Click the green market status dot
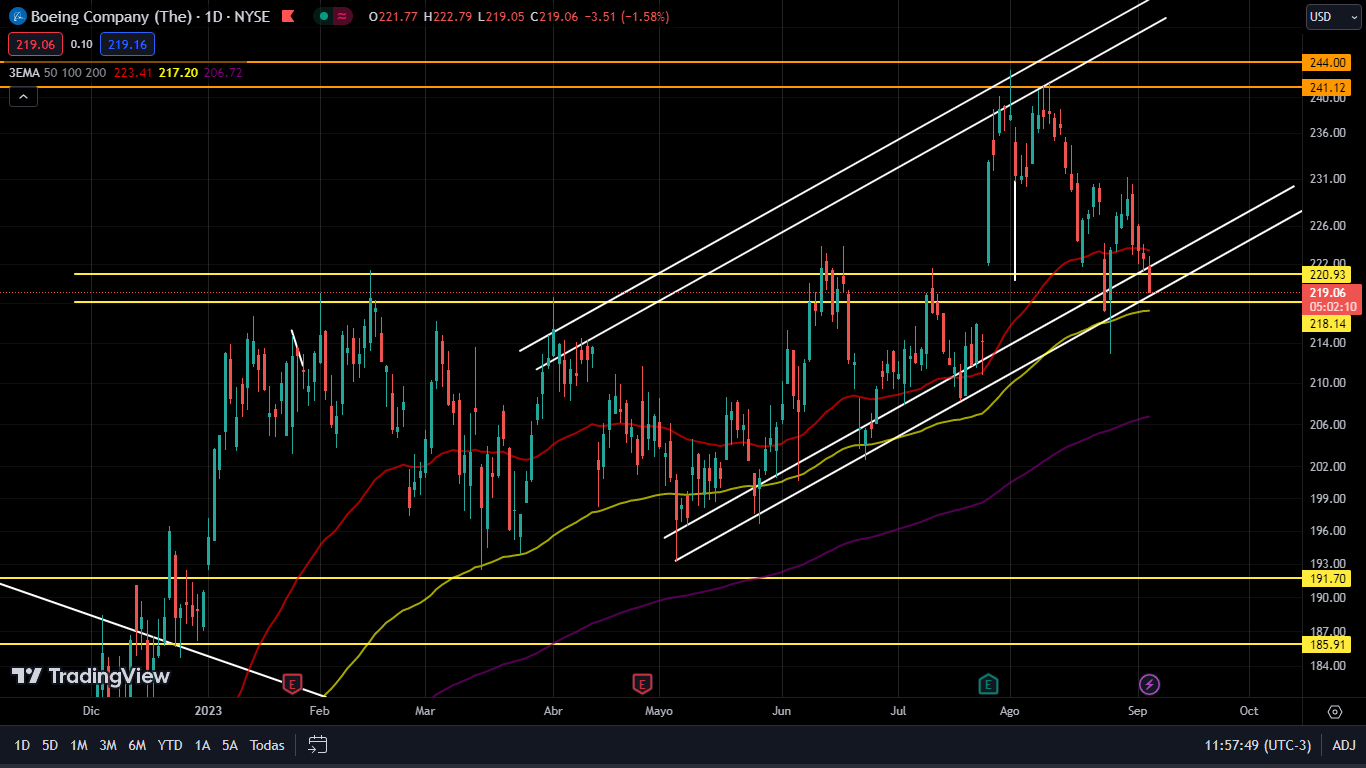Image resolution: width=1366 pixels, height=768 pixels. coord(323,16)
